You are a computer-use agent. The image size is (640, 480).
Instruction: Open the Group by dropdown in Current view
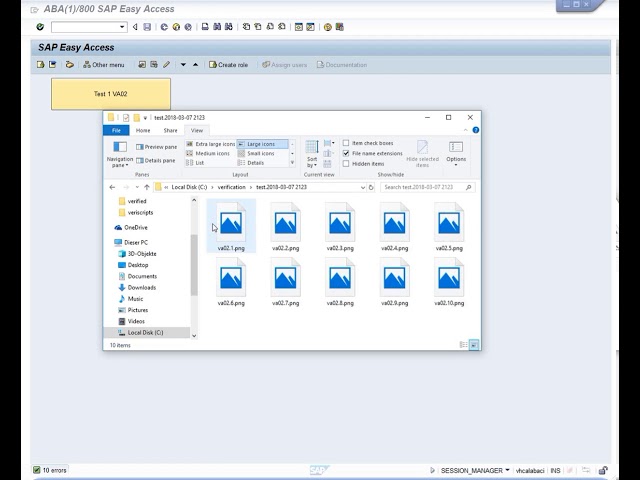point(329,143)
